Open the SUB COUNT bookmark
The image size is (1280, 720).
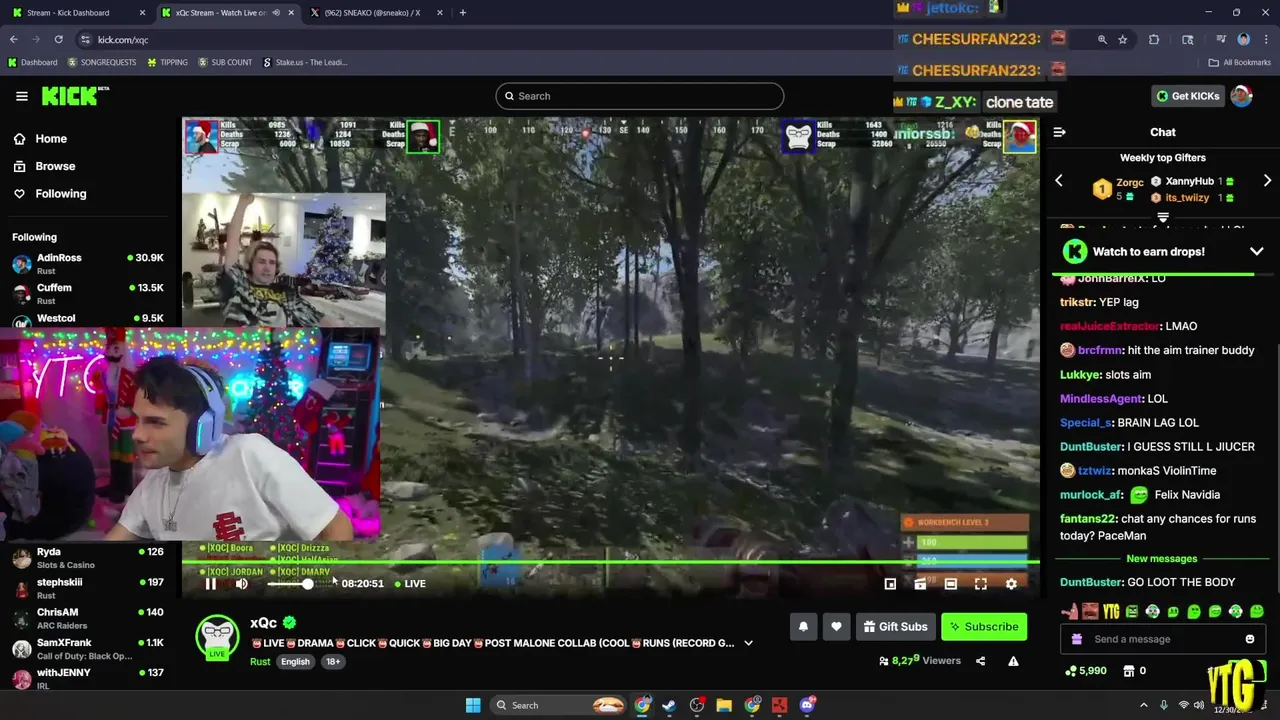[x=225, y=62]
